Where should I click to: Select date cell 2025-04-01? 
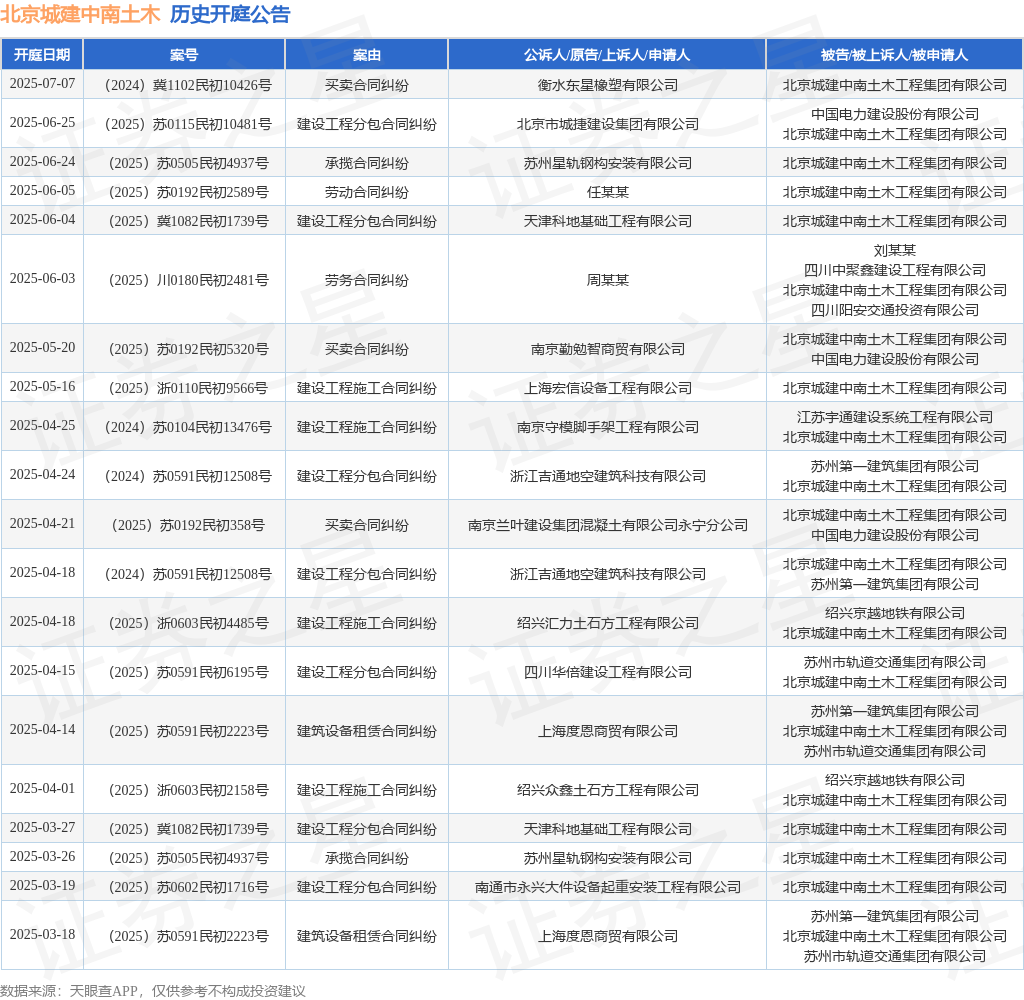coord(42,788)
